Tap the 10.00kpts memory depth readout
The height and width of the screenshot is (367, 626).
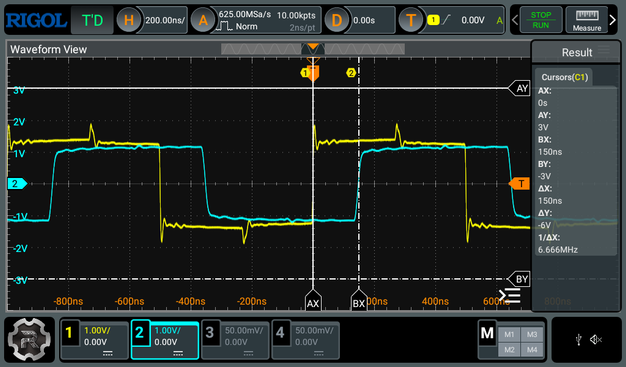coord(296,15)
